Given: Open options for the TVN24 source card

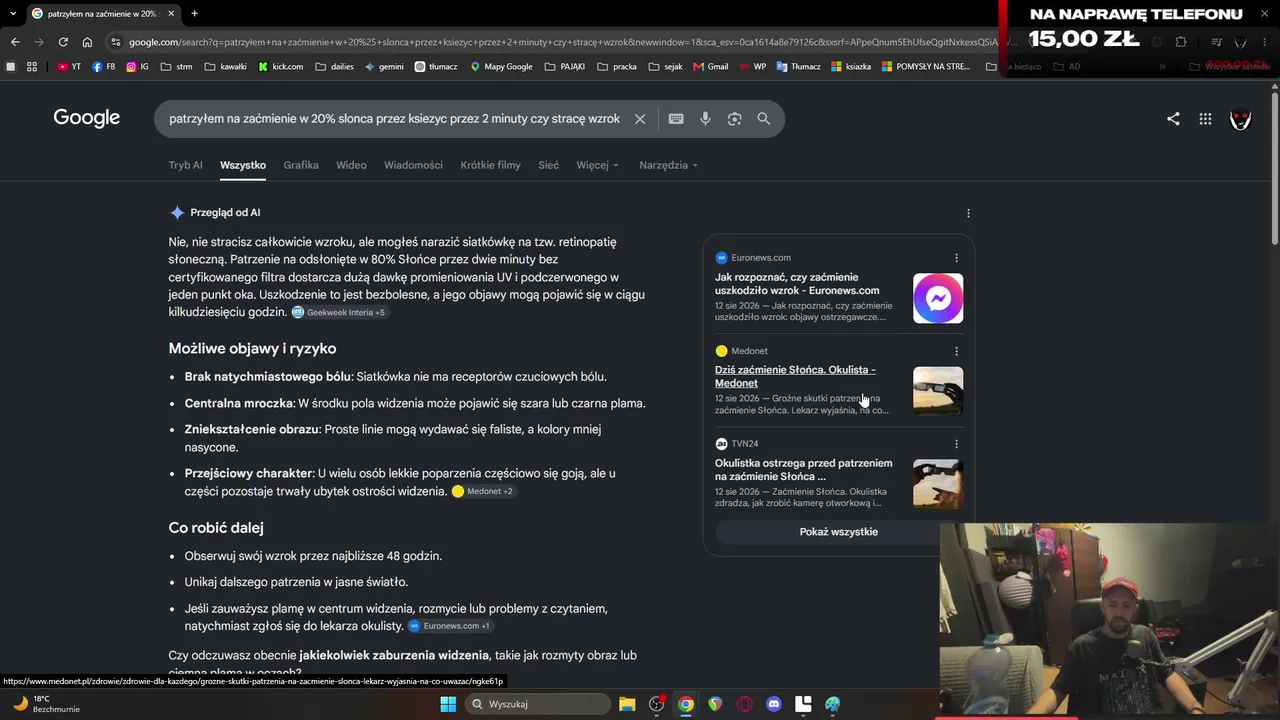Looking at the screenshot, I should pos(956,444).
